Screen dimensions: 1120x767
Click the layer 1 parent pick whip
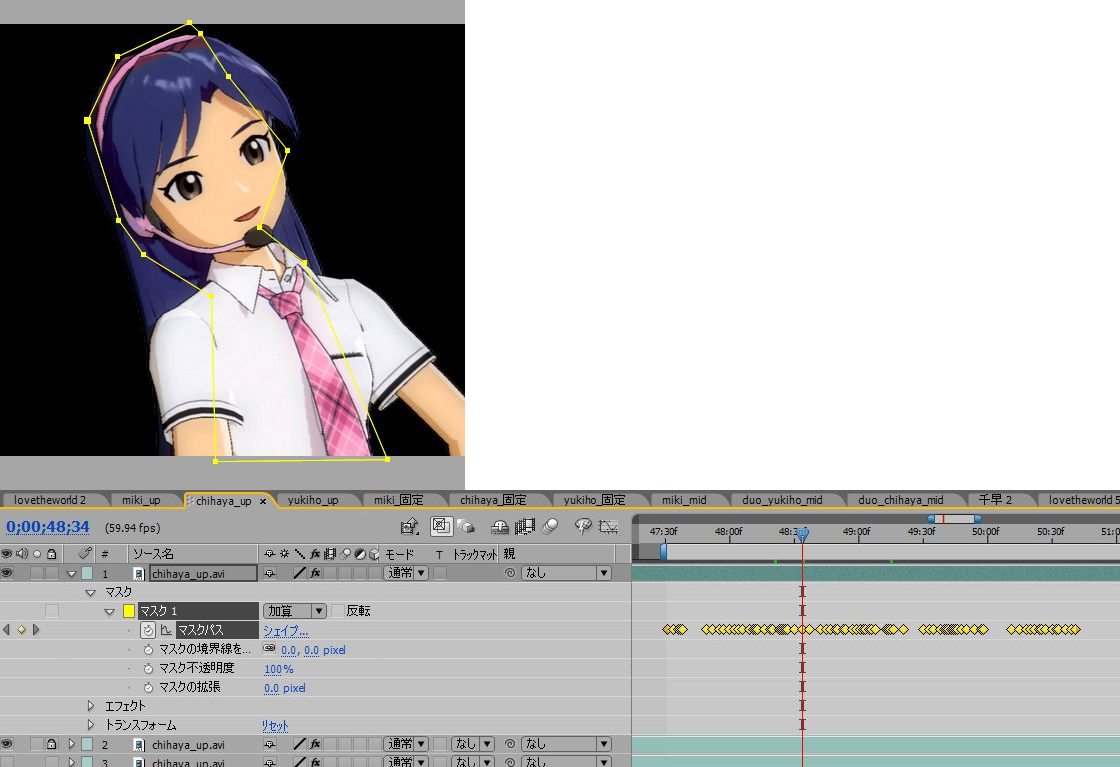tap(510, 573)
